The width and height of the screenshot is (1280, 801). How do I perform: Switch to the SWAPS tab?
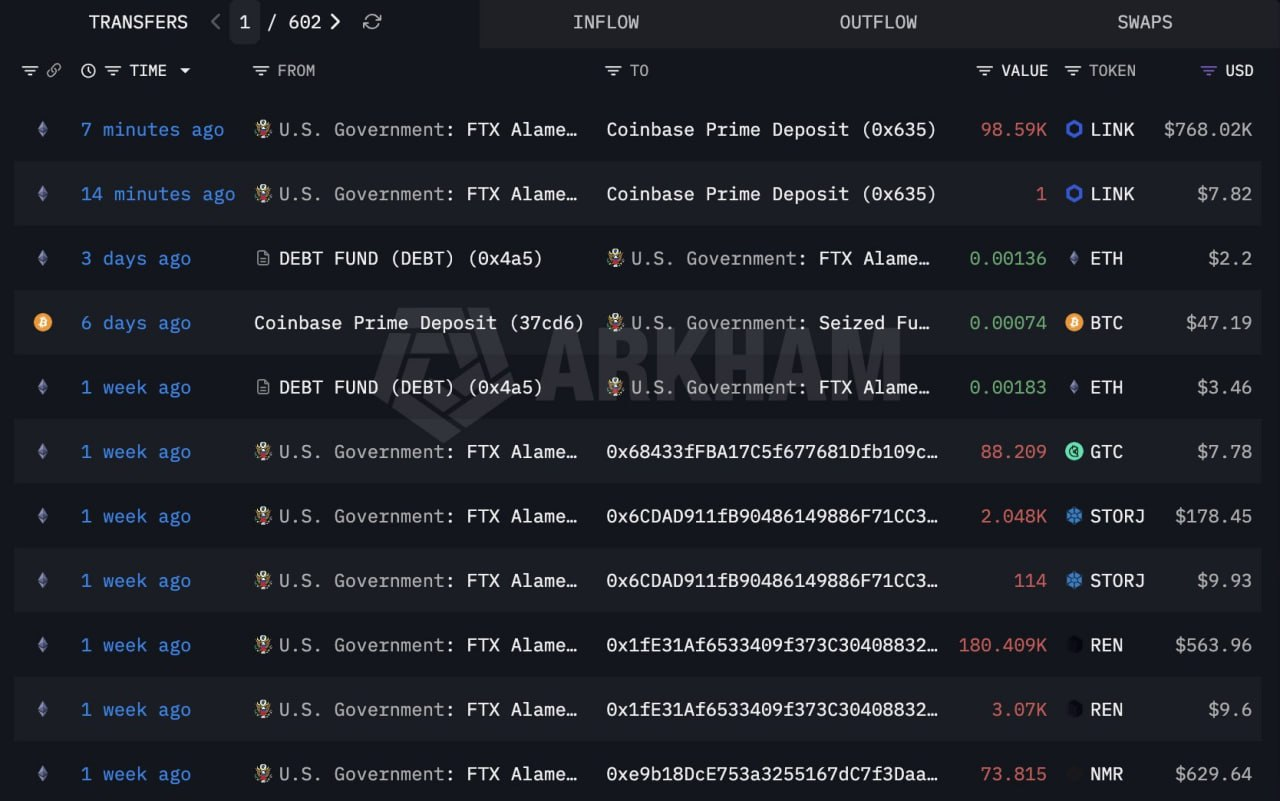1145,22
